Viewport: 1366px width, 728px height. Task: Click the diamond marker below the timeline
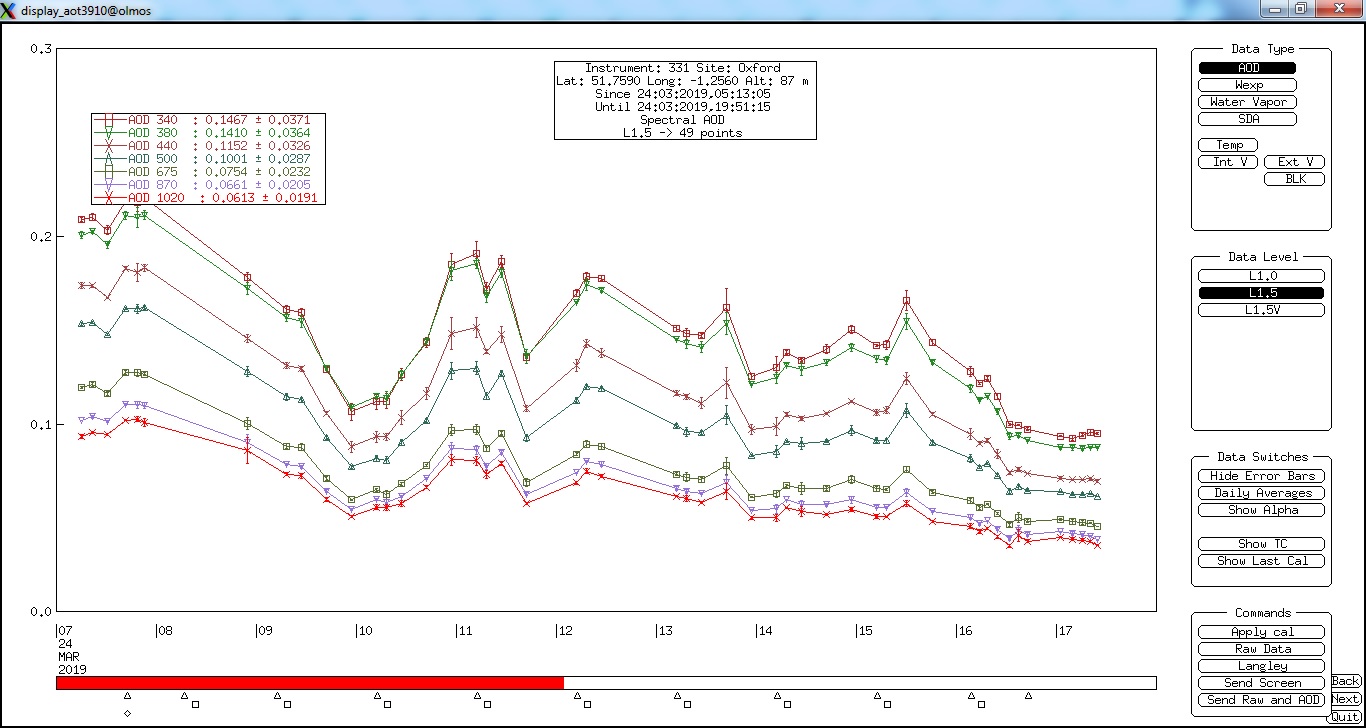127,713
